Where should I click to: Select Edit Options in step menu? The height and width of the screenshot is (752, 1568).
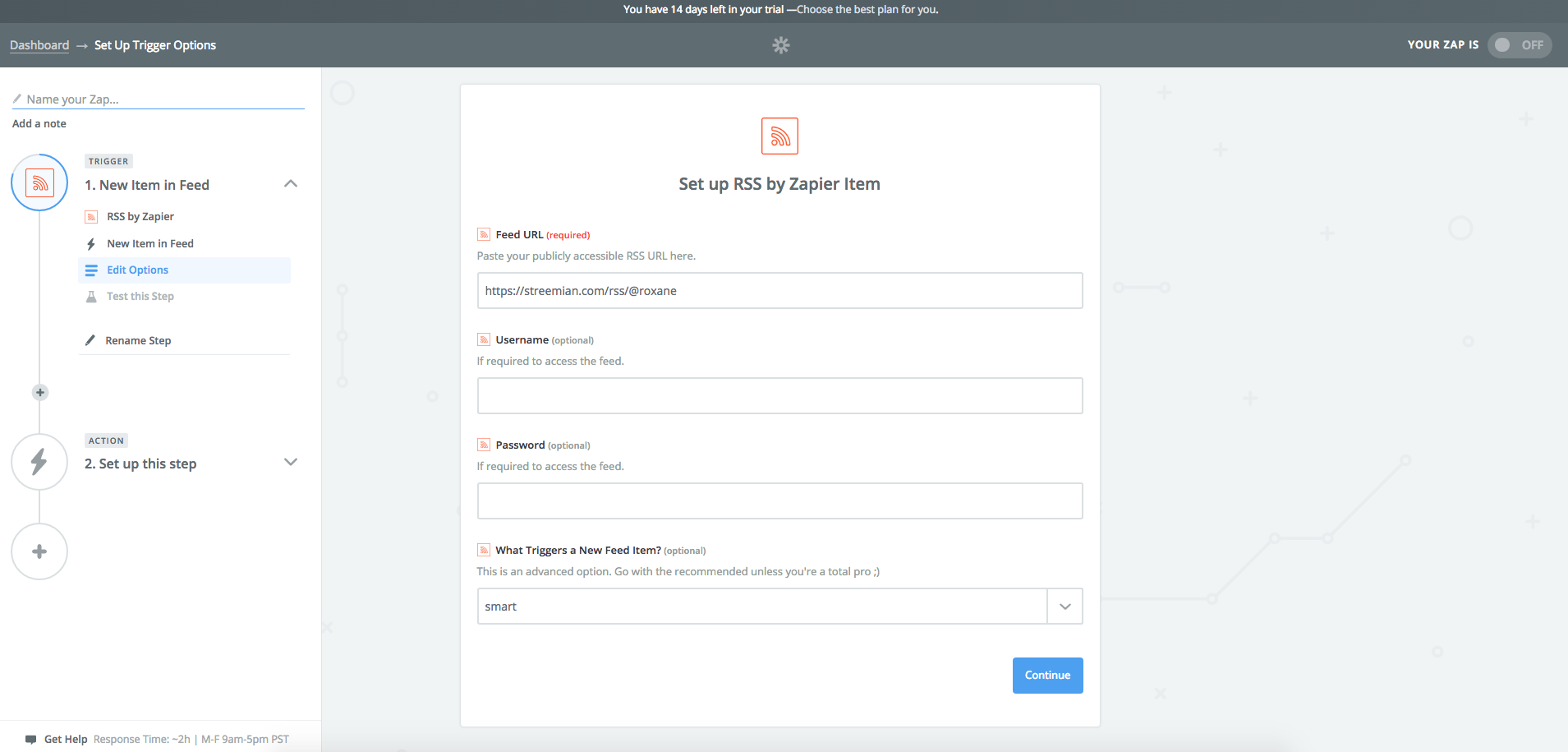click(185, 270)
